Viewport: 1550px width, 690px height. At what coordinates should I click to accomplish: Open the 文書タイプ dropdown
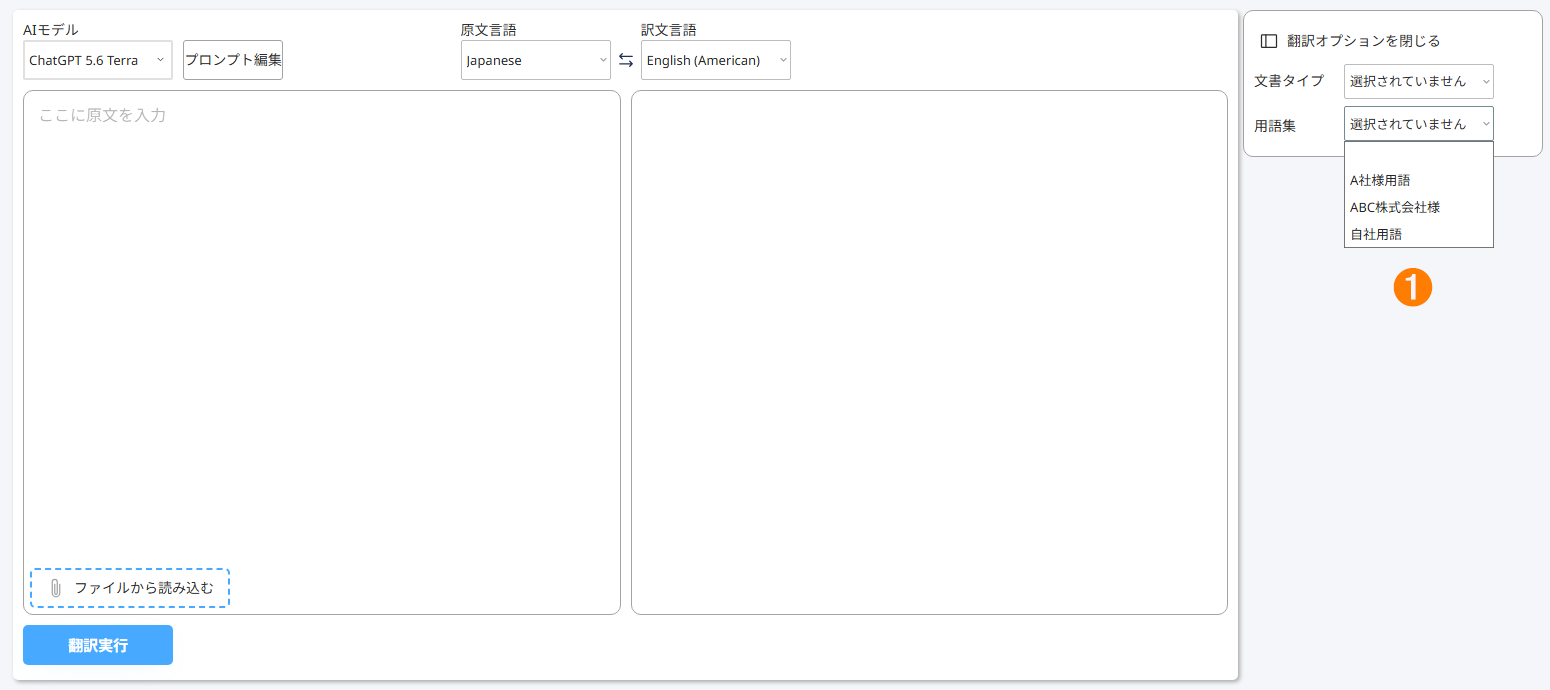pos(1419,81)
